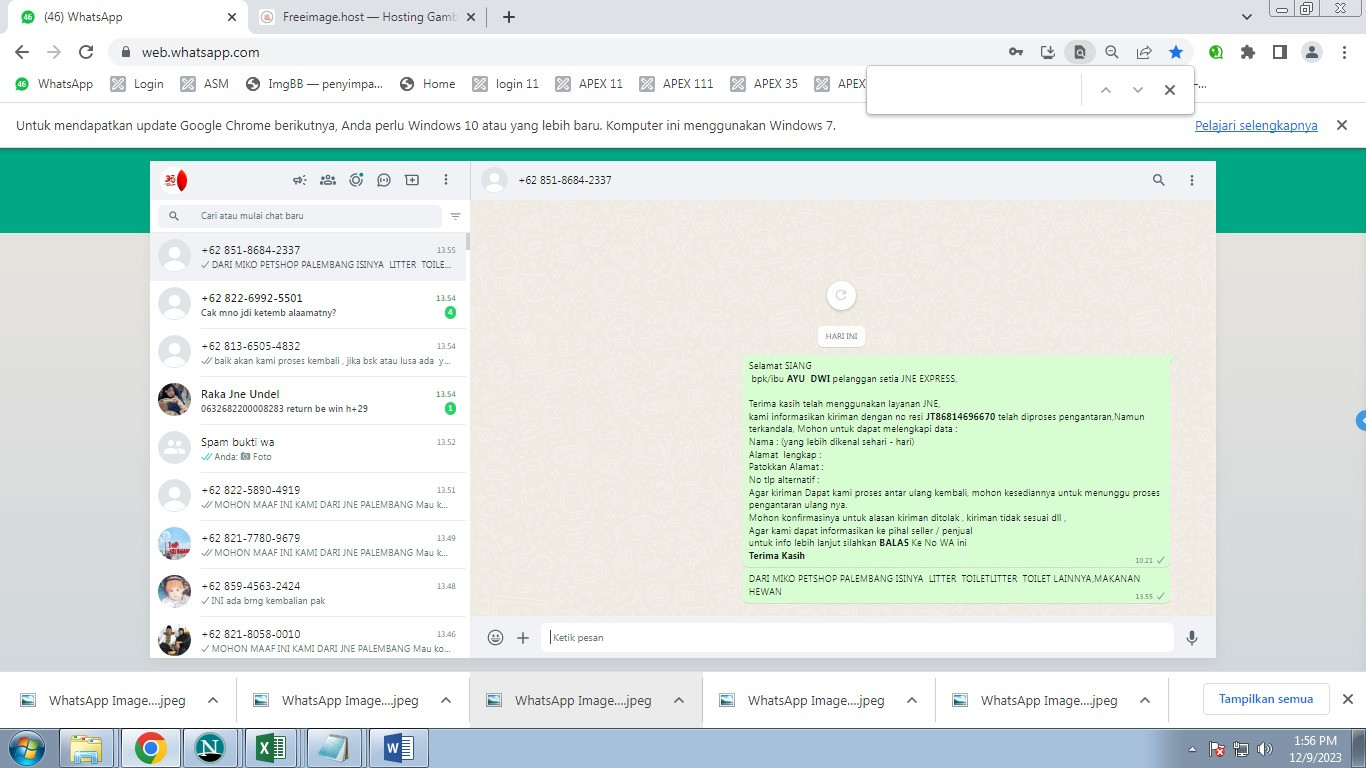Image resolution: width=1366 pixels, height=768 pixels.
Task: Open chat with +62 821-8058-0010
Action: (309, 637)
